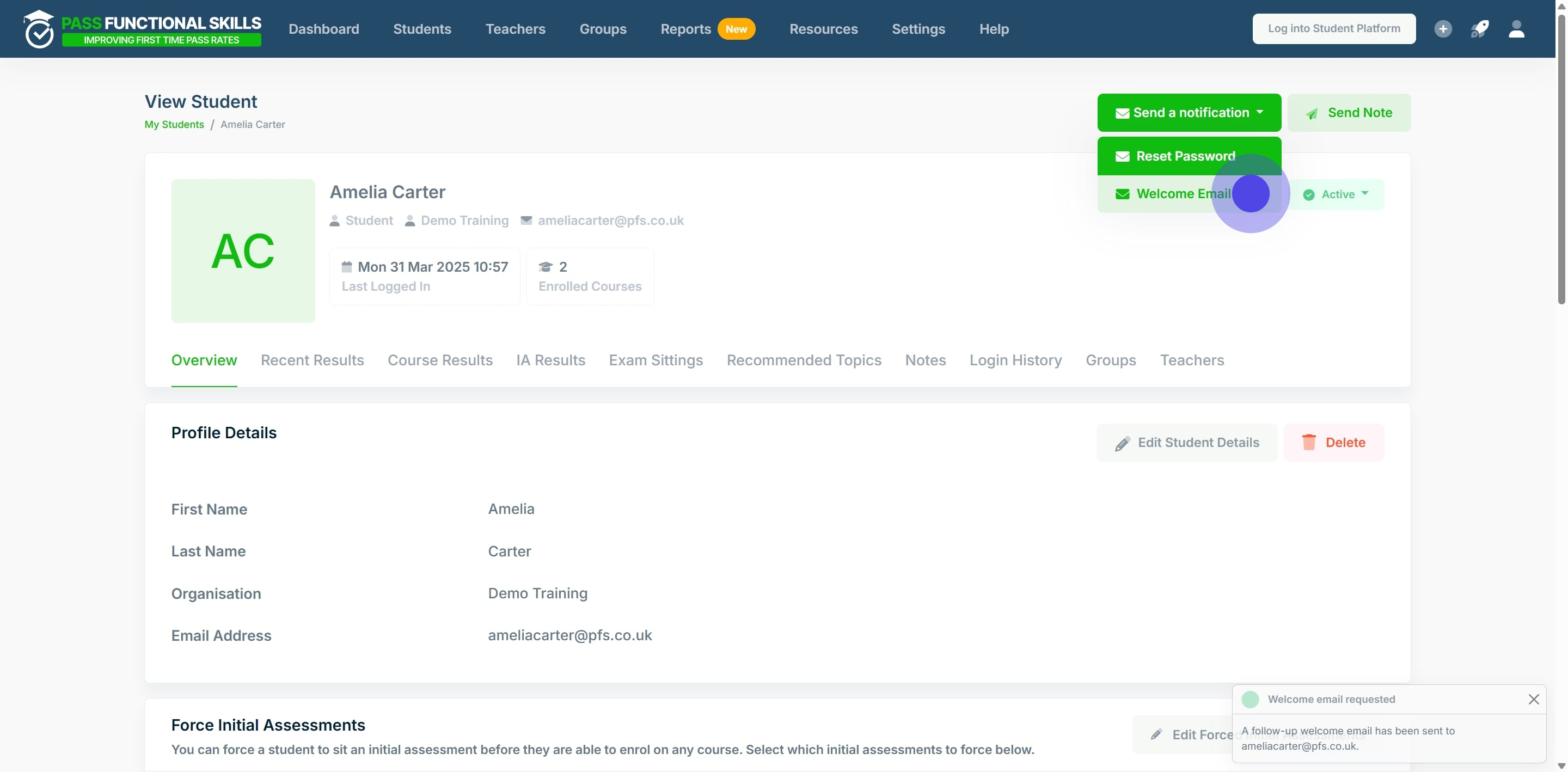The width and height of the screenshot is (1568, 772).
Task: Open the rocket icon in header
Action: [1480, 29]
